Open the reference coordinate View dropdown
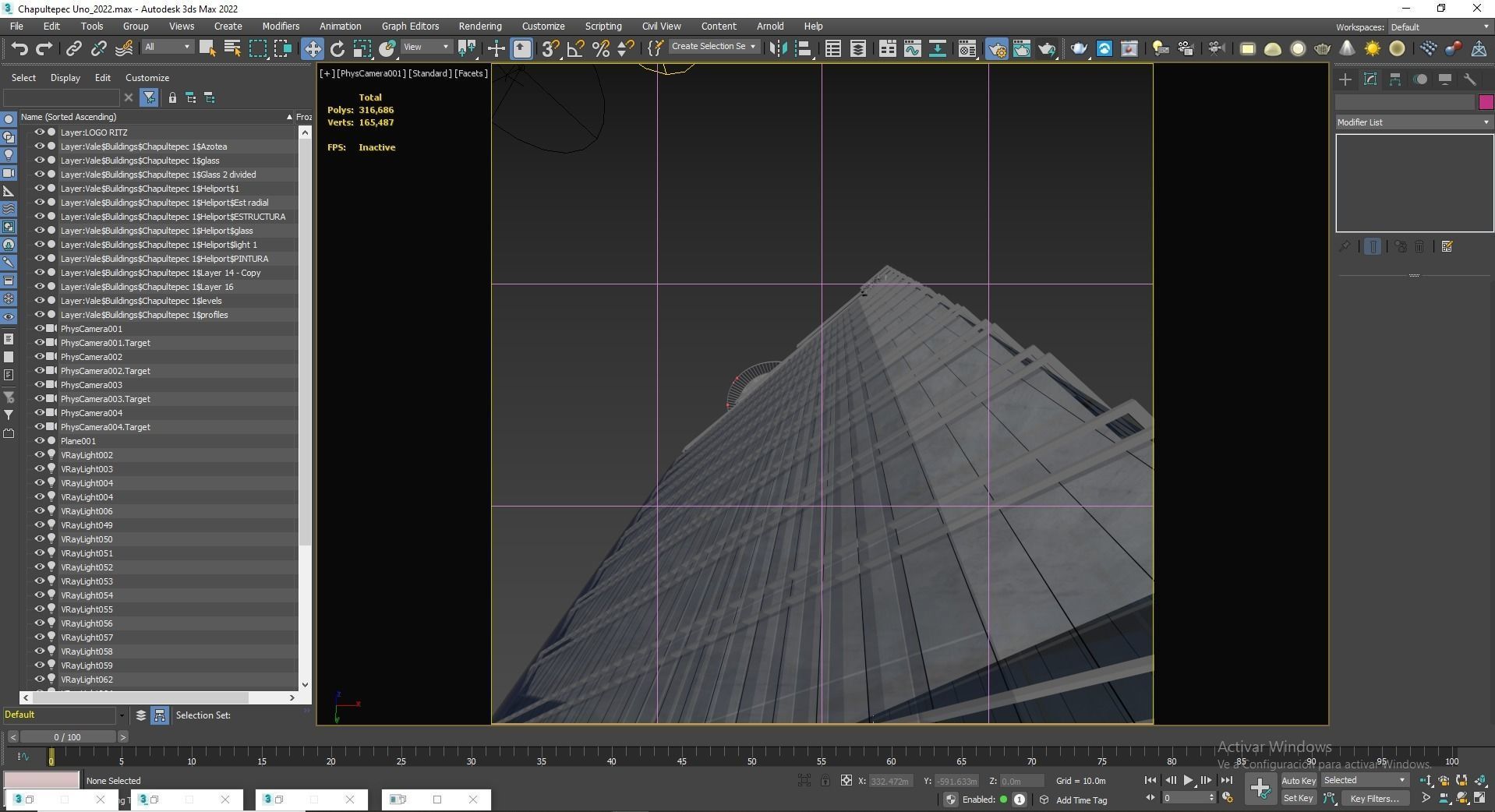Screen dimensions: 1495x812 (x=426, y=47)
